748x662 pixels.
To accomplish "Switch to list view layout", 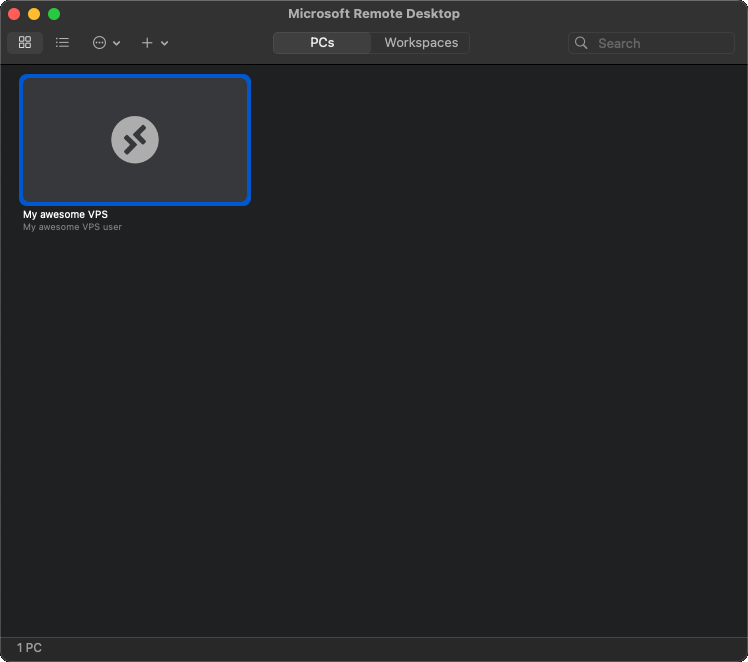I will [62, 43].
